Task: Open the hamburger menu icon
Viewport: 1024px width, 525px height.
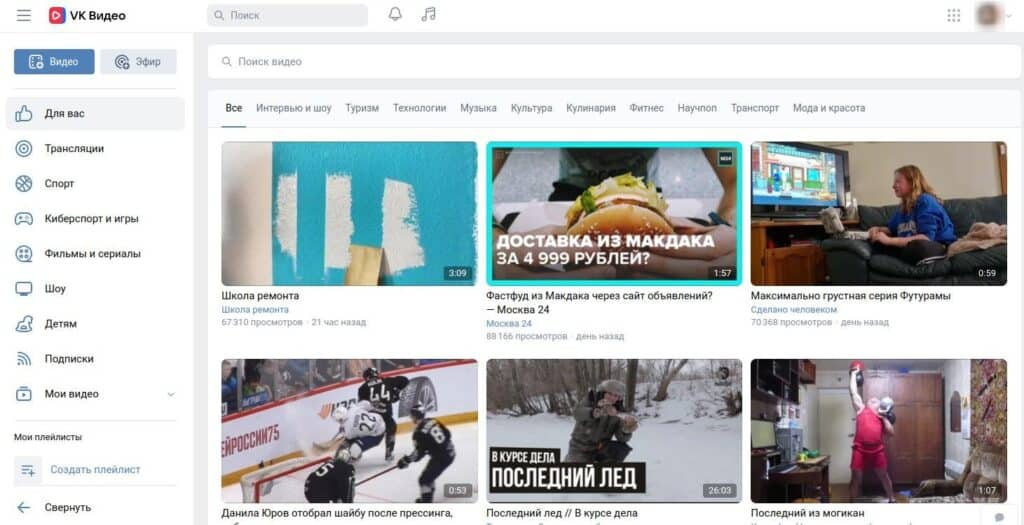Action: click(24, 15)
